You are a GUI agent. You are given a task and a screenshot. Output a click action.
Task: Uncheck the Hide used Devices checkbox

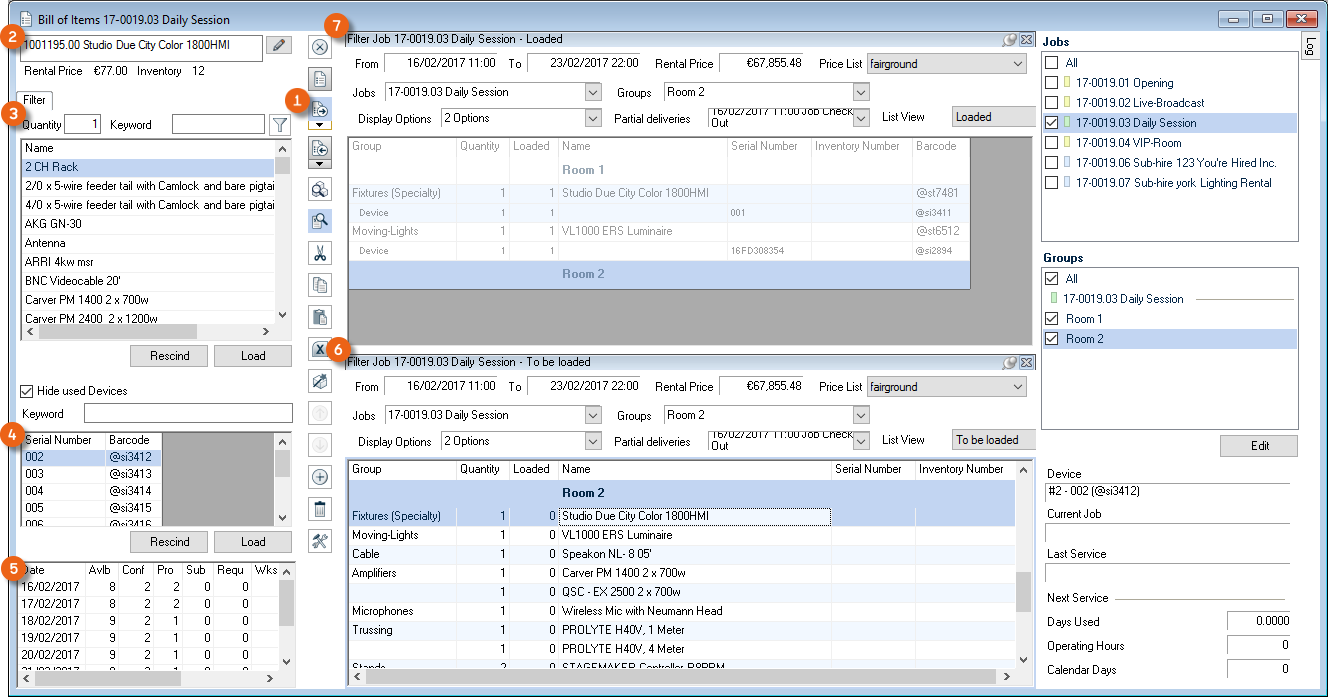tap(27, 391)
